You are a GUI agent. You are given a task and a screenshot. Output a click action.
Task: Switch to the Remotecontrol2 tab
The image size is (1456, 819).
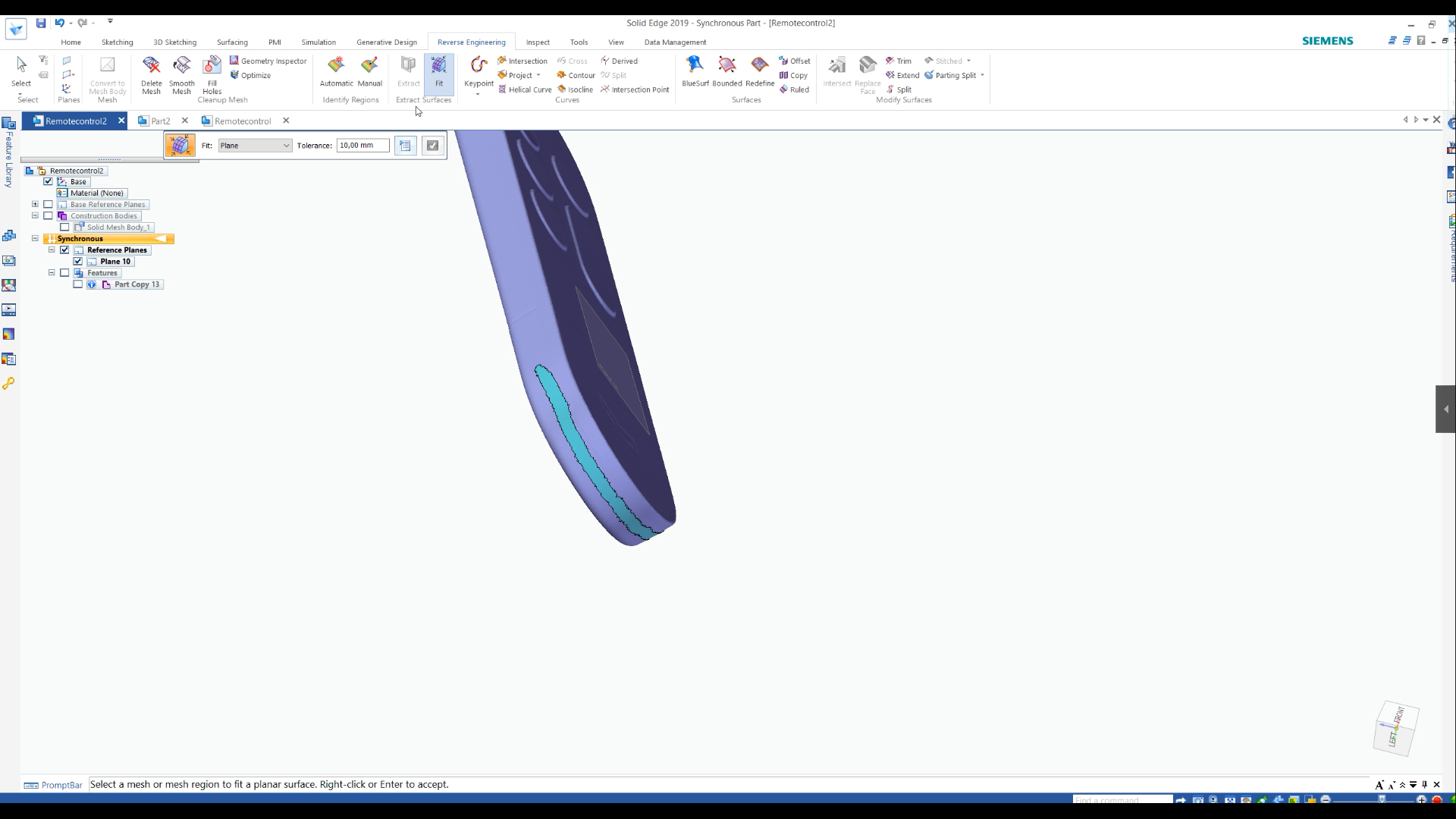click(75, 120)
